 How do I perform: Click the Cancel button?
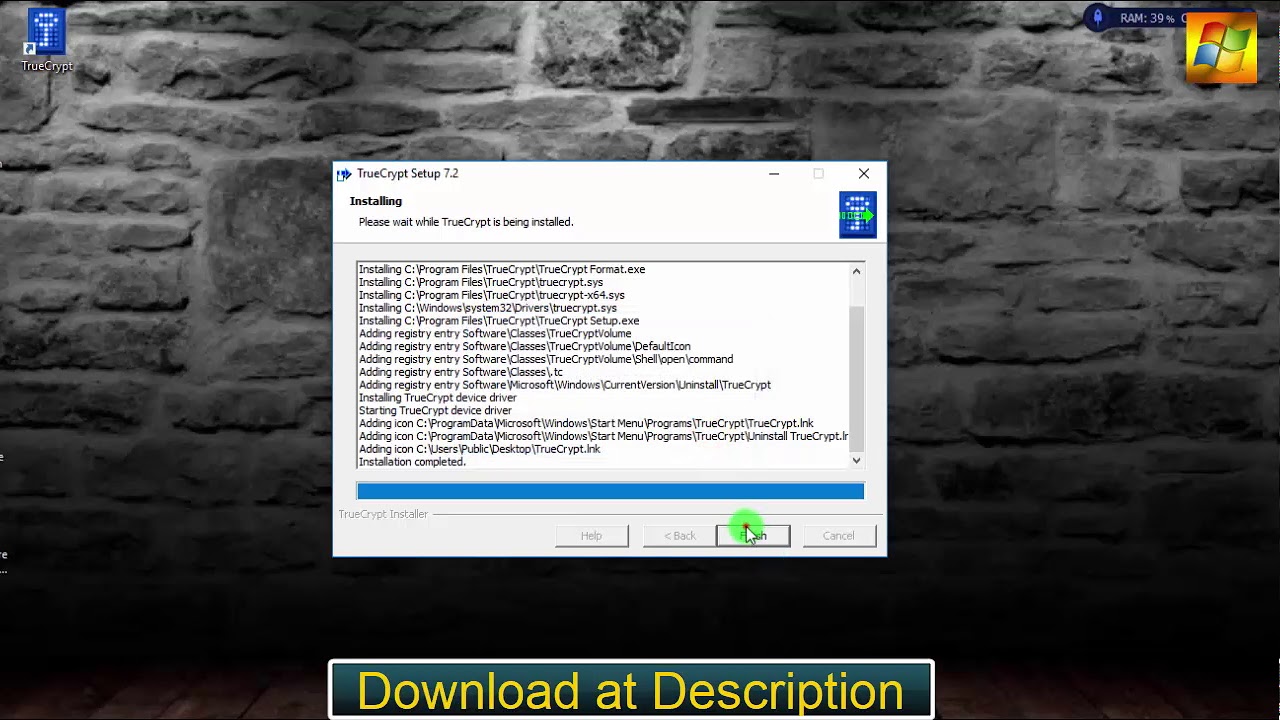839,536
